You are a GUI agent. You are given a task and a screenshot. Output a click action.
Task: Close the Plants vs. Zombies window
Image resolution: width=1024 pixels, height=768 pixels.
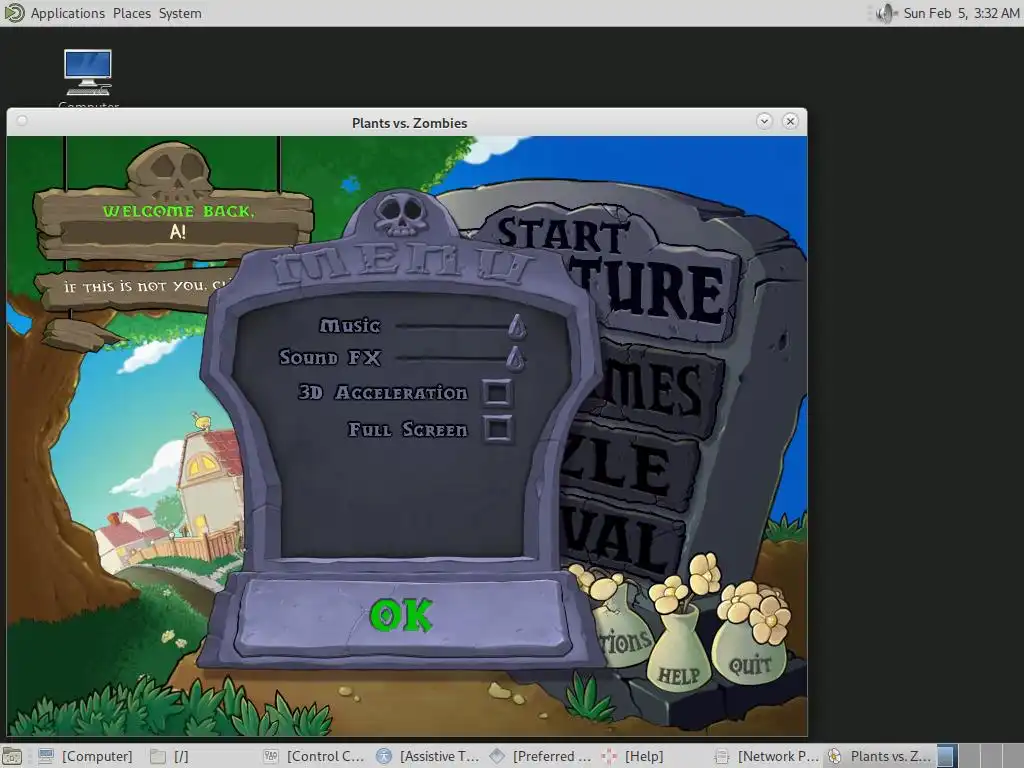(x=790, y=121)
